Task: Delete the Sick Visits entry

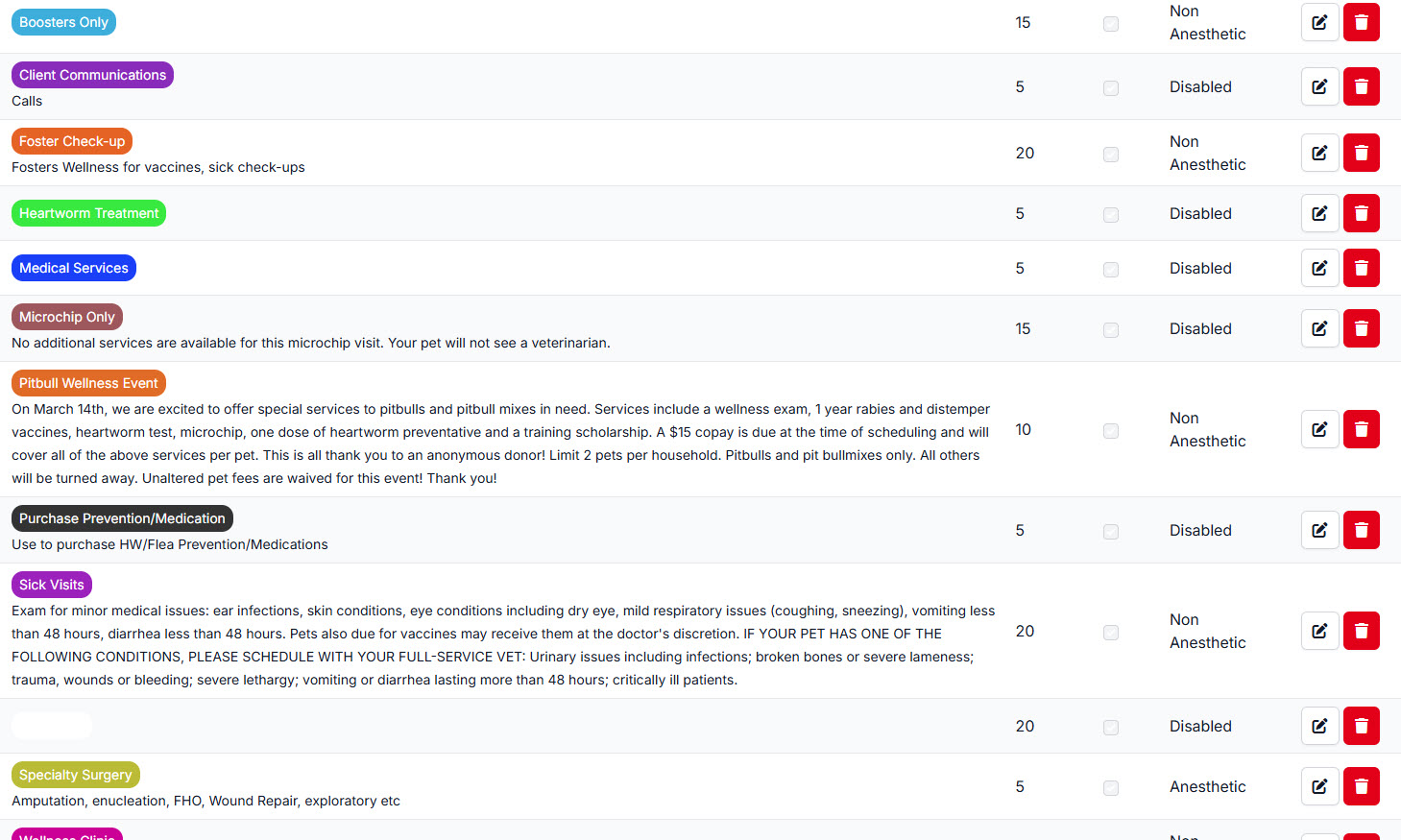Action: click(x=1361, y=631)
